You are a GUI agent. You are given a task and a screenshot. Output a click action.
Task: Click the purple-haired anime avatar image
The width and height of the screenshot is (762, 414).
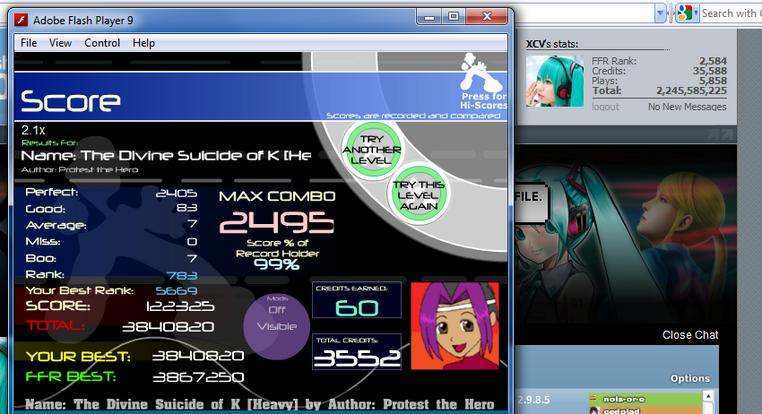point(455,326)
